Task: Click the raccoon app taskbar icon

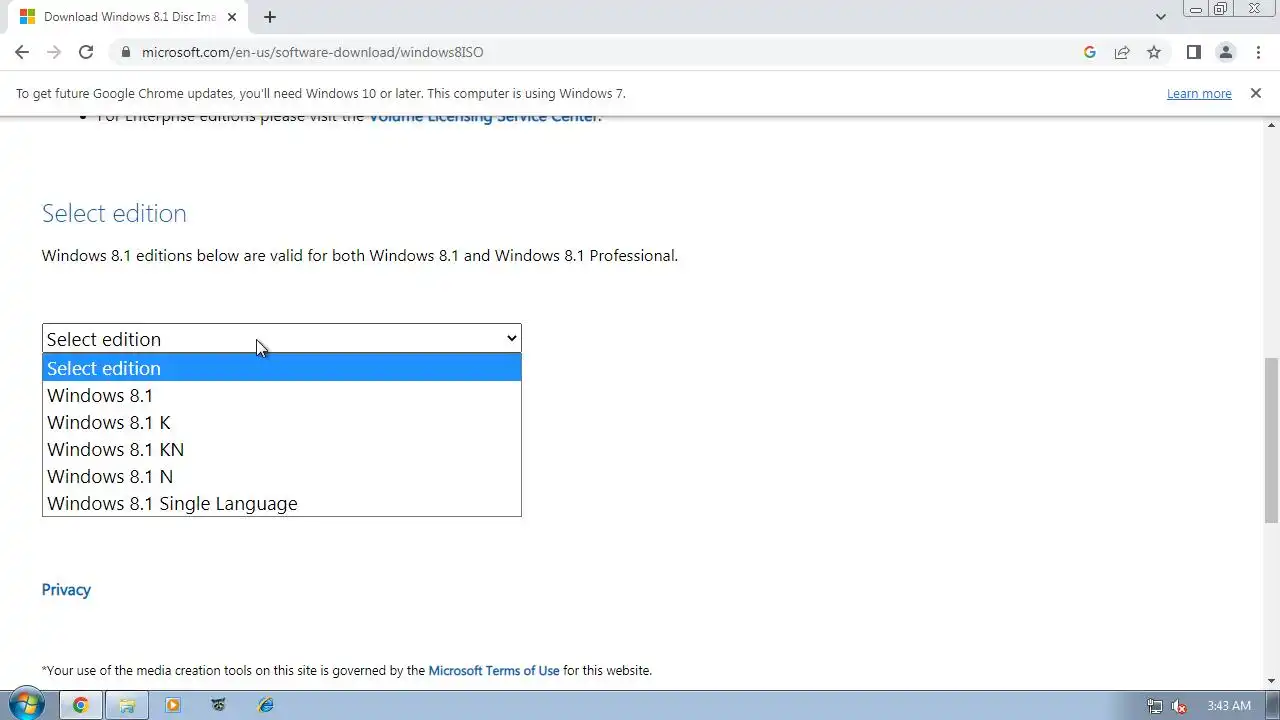Action: click(219, 705)
